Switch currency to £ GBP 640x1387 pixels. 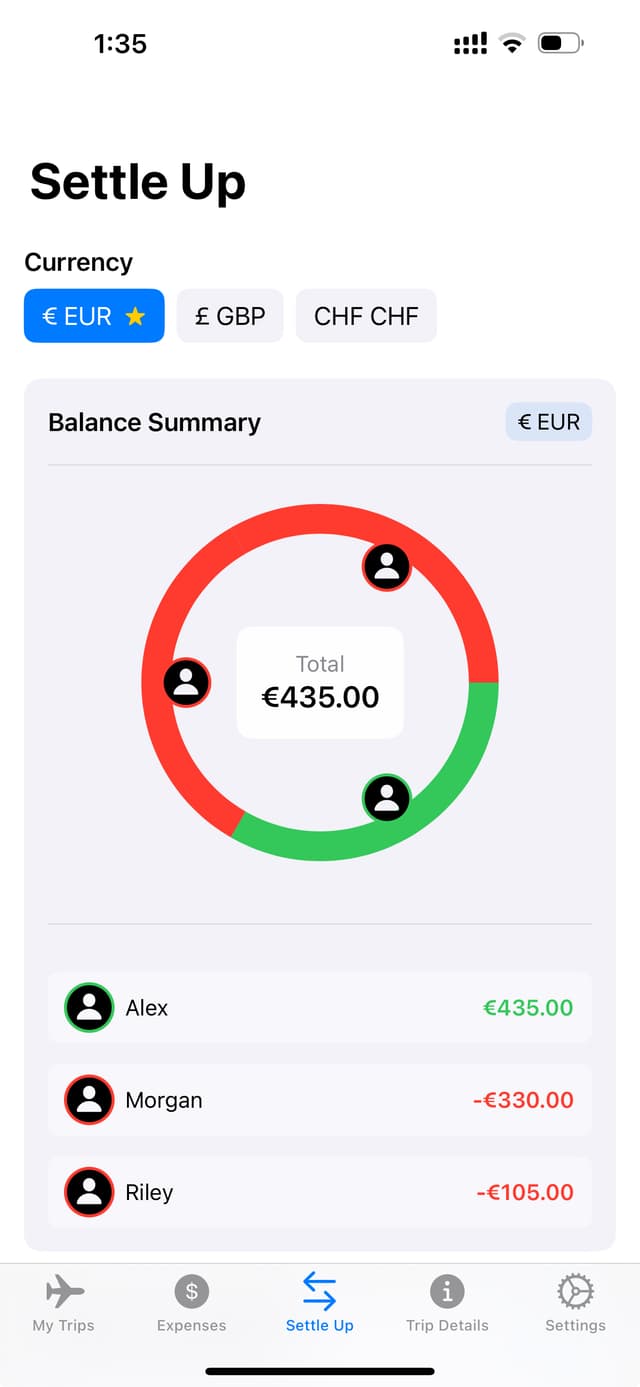tap(230, 316)
